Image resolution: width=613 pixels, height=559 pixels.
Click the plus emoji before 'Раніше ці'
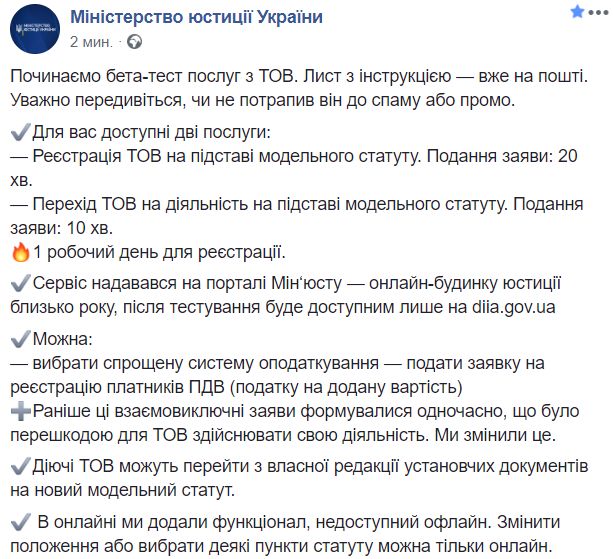coord(20,411)
